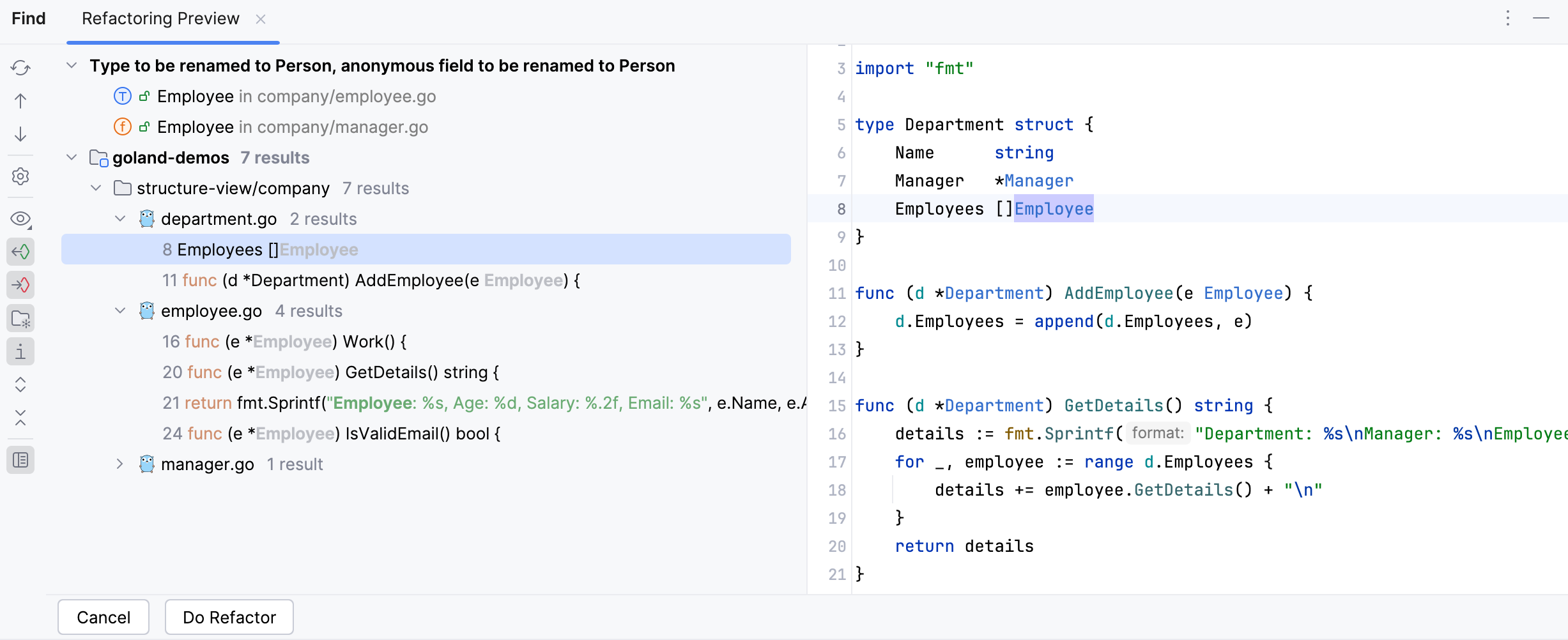Screen dimensions: 1568x640
Task: Expand all nodes in the results tree
Action: [x=20, y=385]
